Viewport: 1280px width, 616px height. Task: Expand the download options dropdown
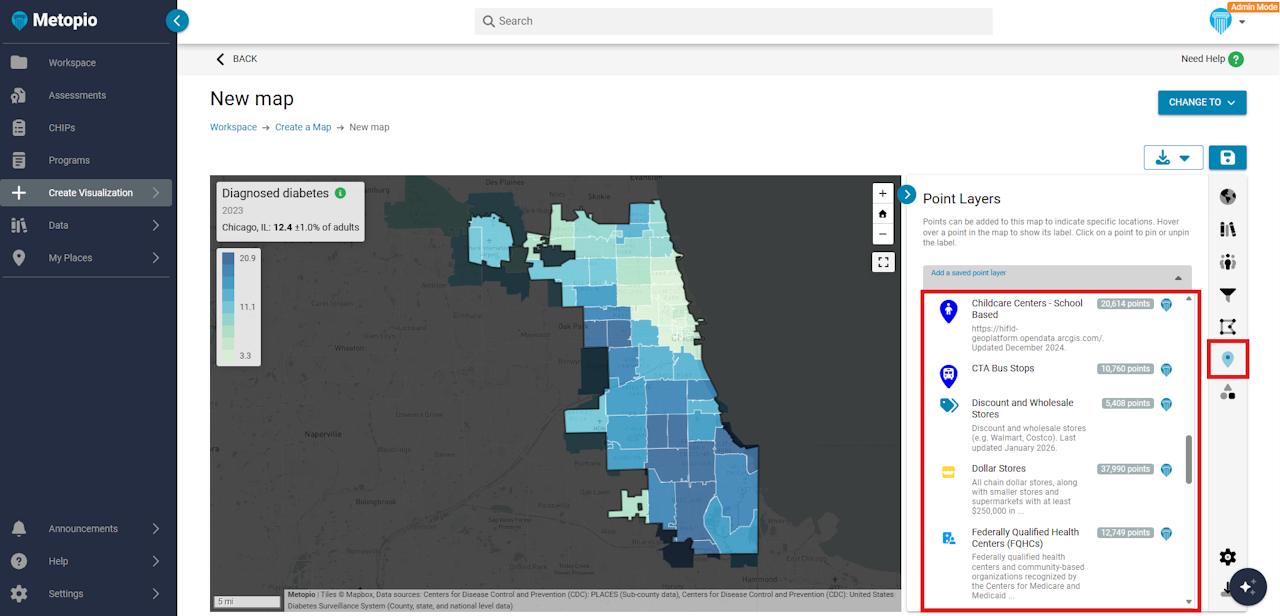(1173, 158)
